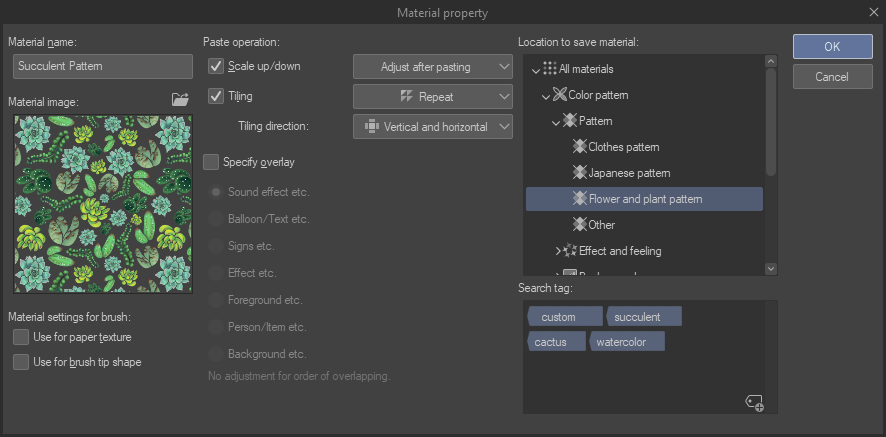Screen dimensions: 886x437
Task: Enable the Specify overlay checkbox
Action: pos(211,162)
